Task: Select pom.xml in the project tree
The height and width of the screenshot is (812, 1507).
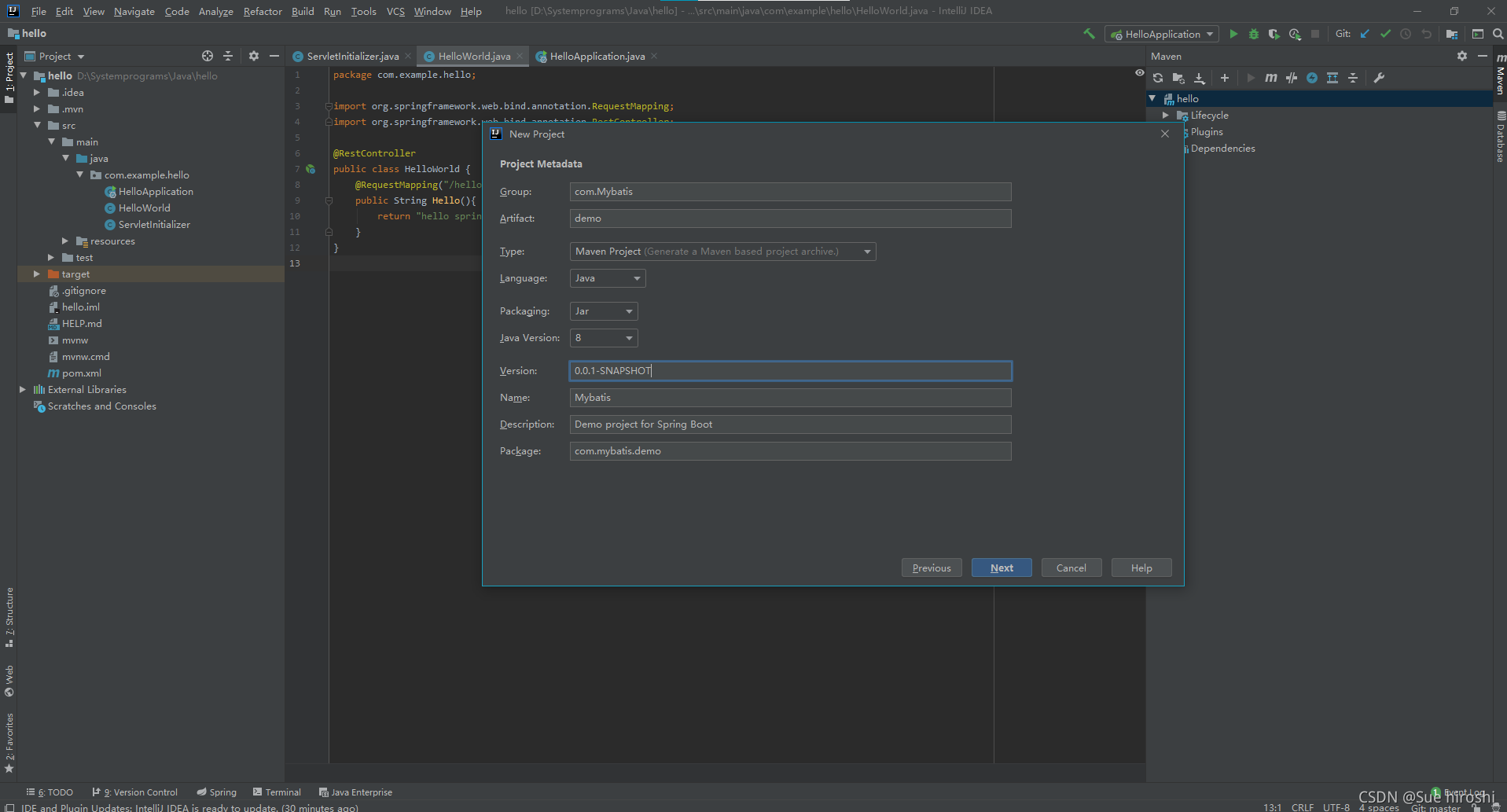Action: click(x=82, y=373)
